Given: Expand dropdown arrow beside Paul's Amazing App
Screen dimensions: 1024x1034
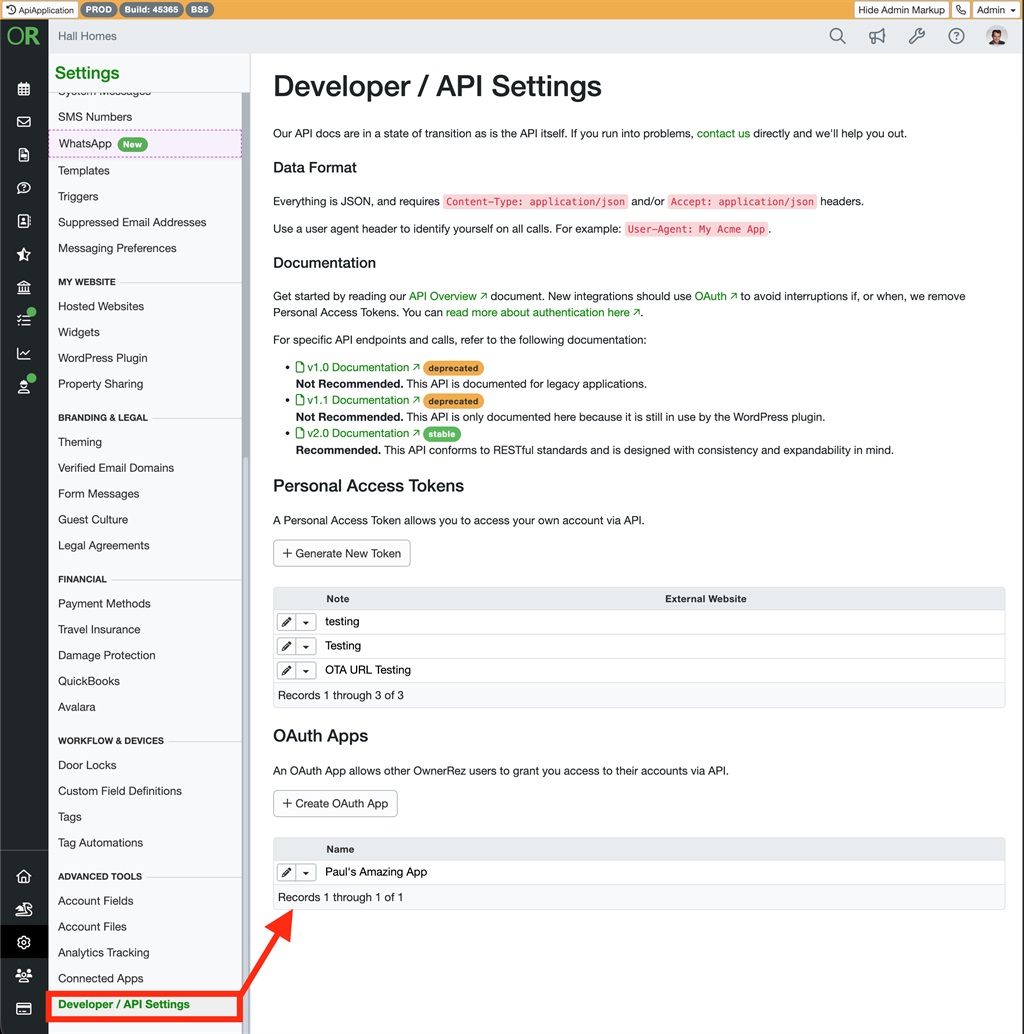Looking at the screenshot, I should pyautogui.click(x=306, y=872).
